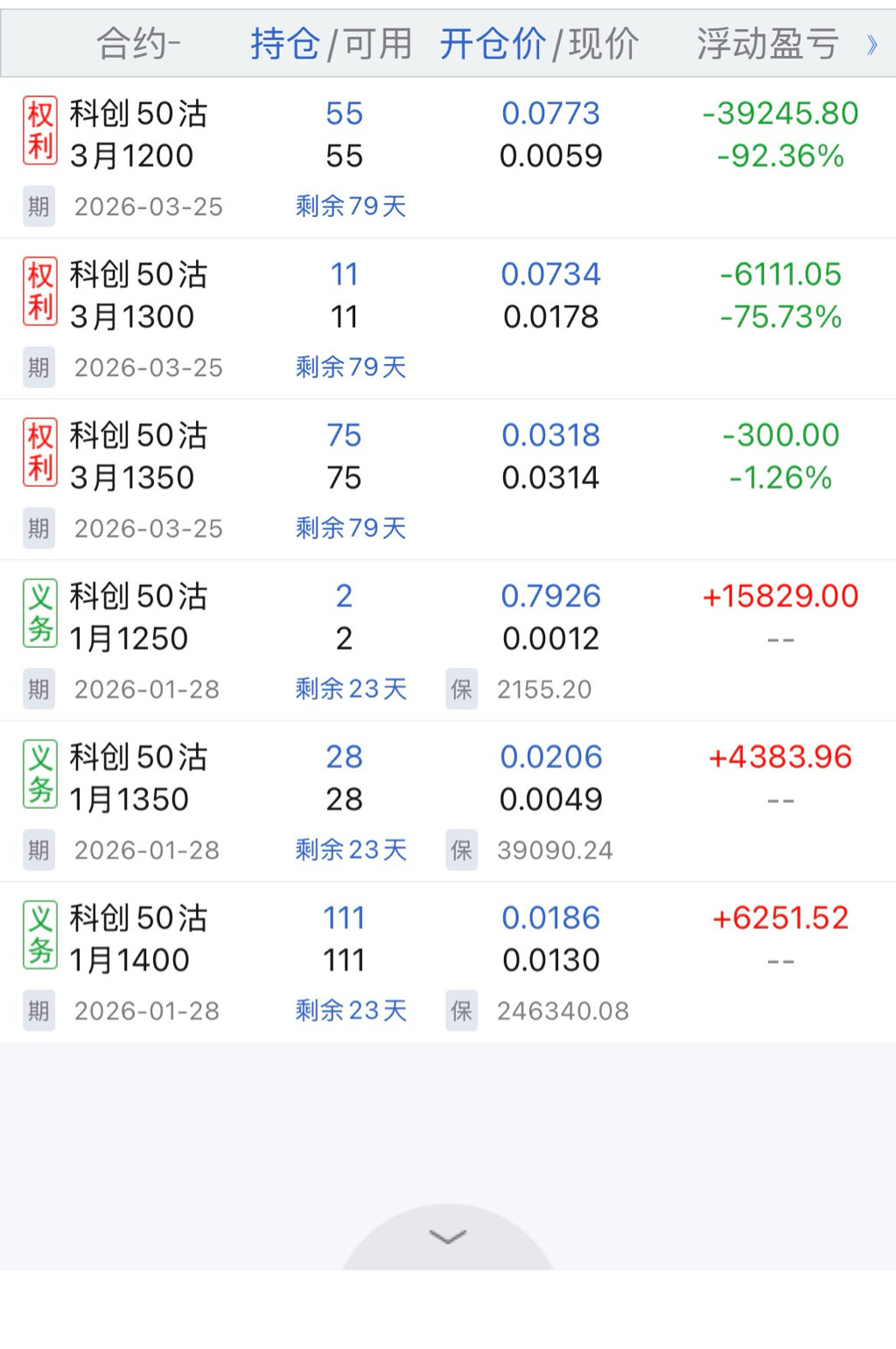
Task: Click the 义务 badge on 1月1400 row
Action: coord(40,936)
